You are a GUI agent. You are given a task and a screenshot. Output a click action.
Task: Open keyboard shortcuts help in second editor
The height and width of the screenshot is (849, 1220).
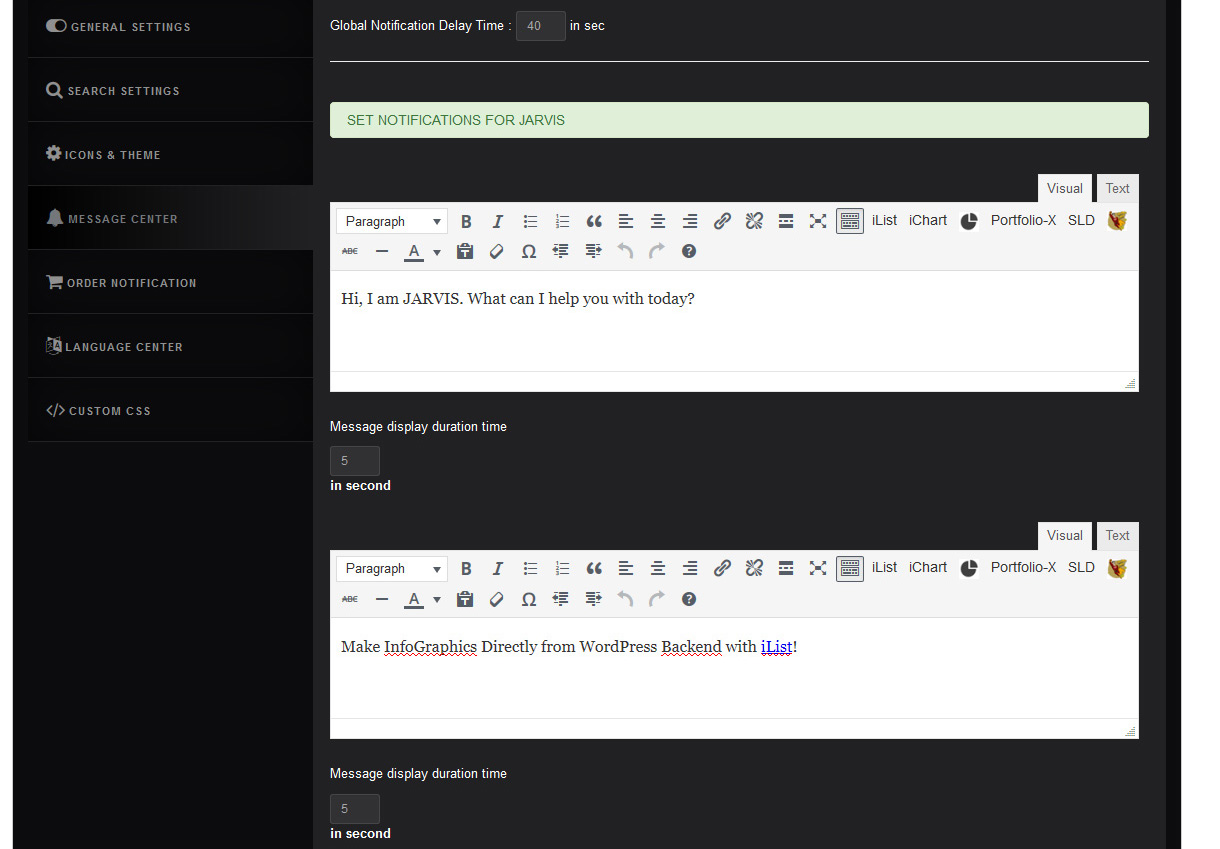(x=689, y=599)
